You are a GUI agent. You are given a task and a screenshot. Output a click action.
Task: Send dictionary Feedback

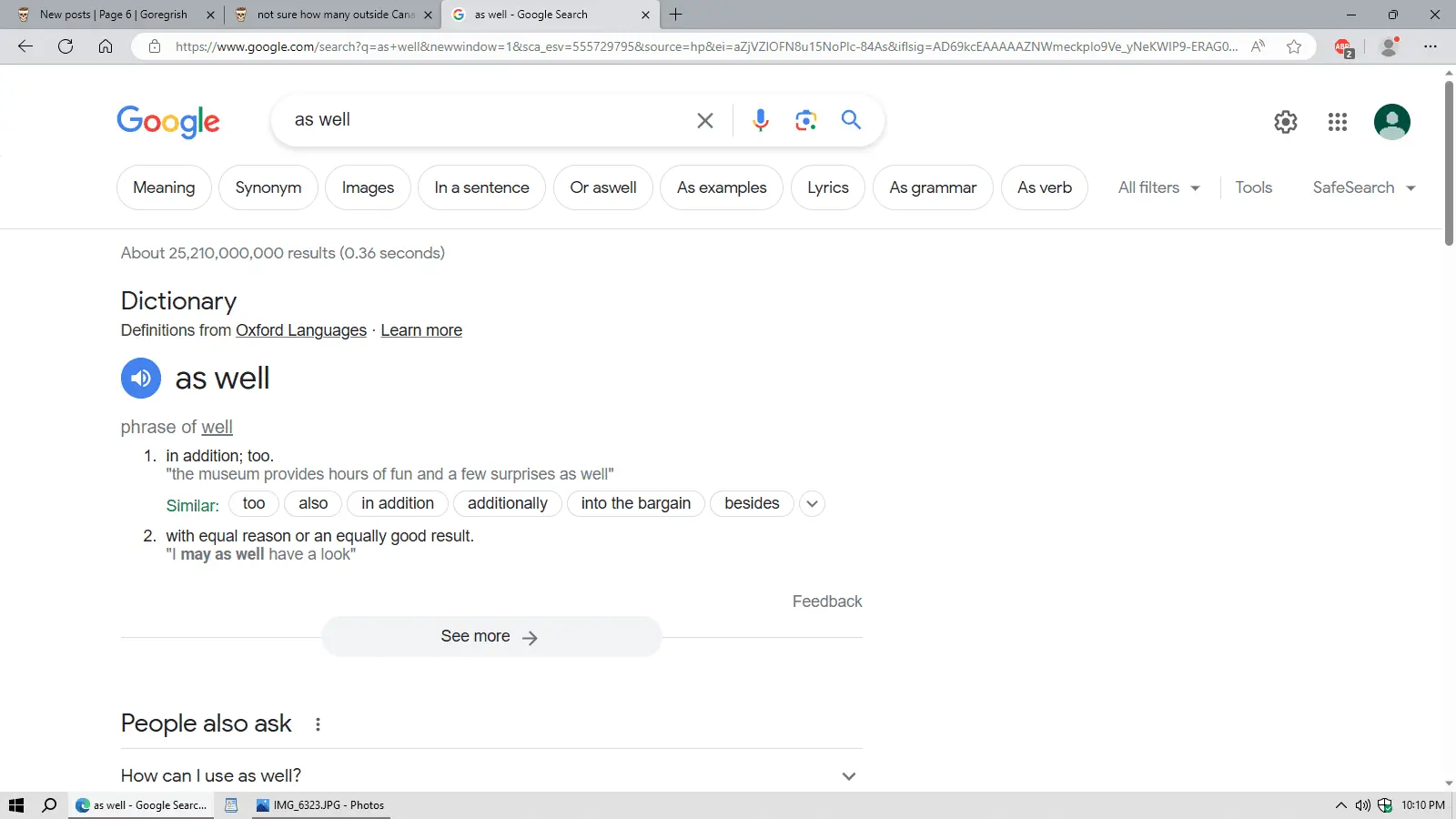pos(827,602)
